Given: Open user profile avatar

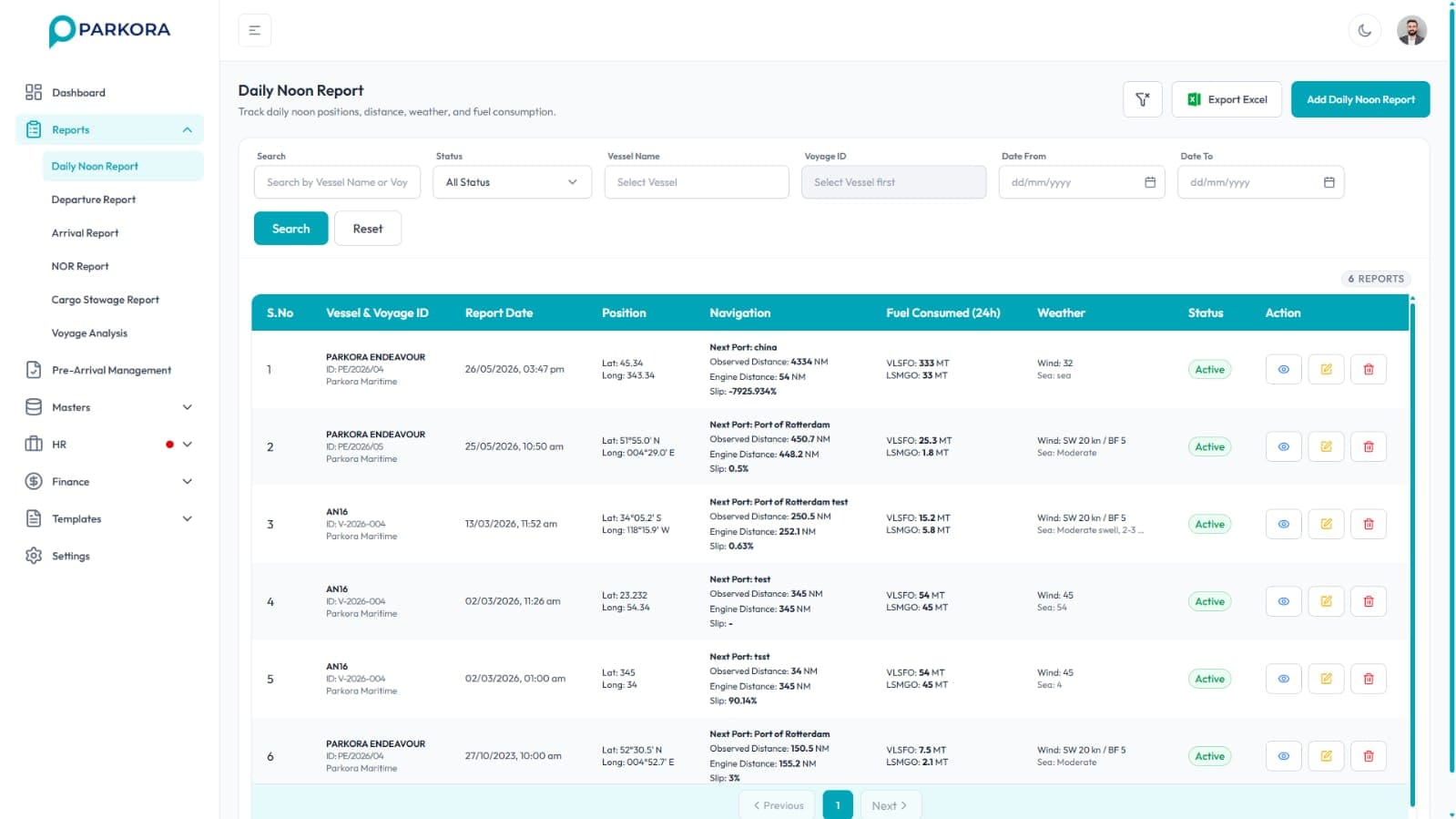Looking at the screenshot, I should [1411, 30].
